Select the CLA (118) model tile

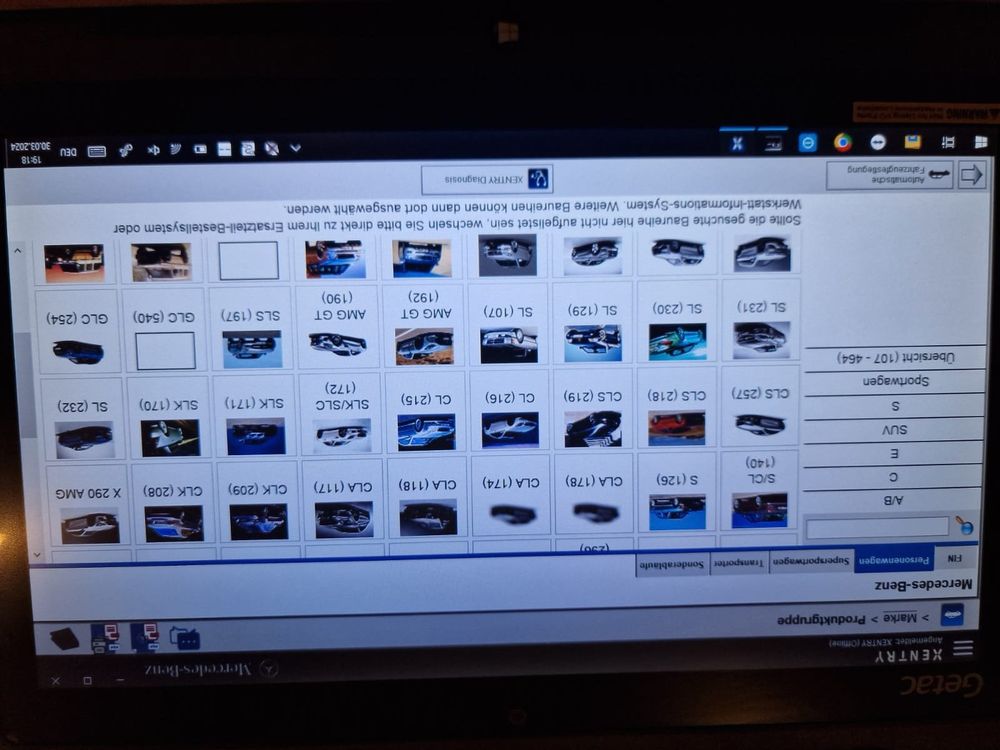coord(427,497)
